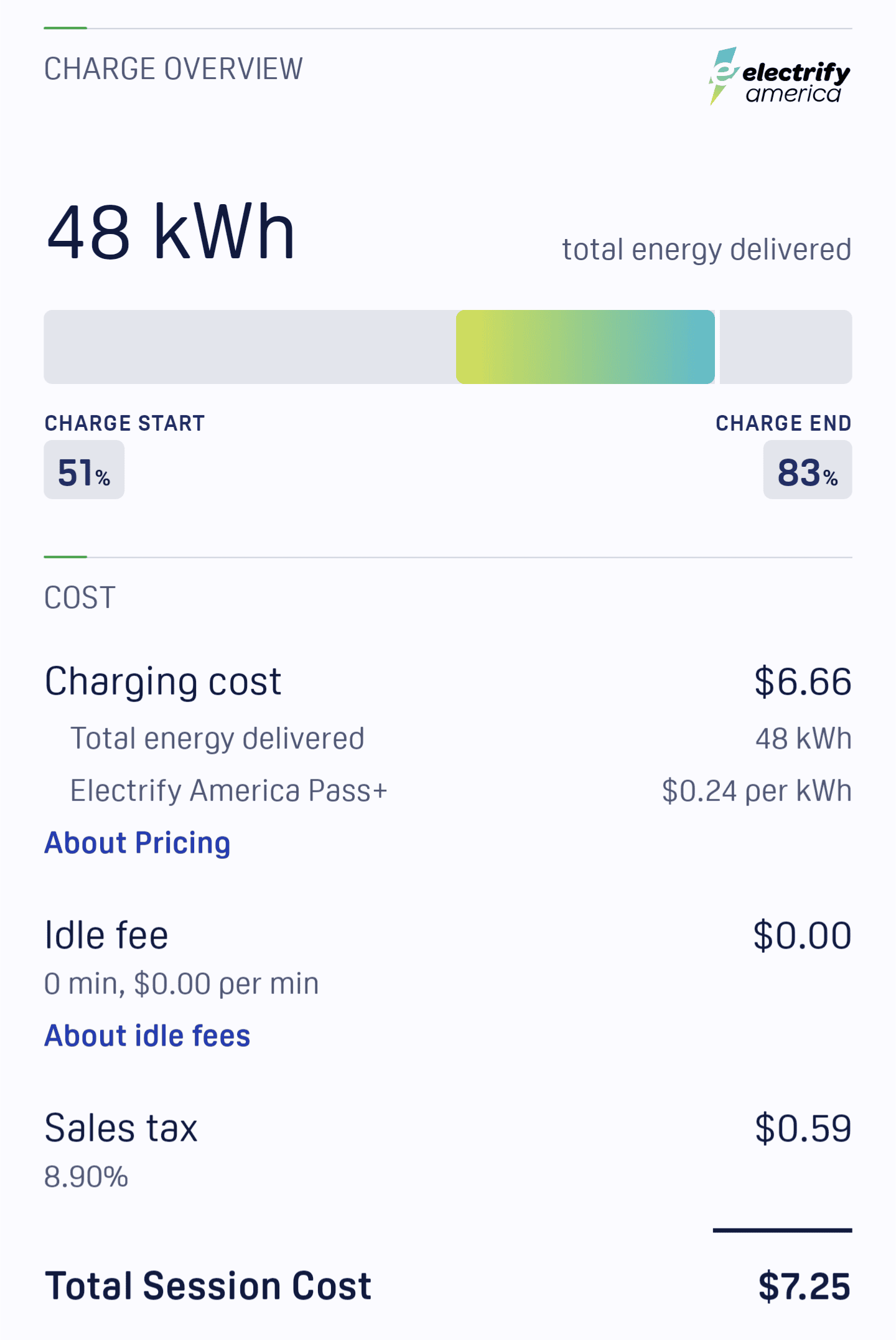Click the total energy delivered caption
Image resolution: width=896 pixels, height=1340 pixels.
(x=707, y=250)
